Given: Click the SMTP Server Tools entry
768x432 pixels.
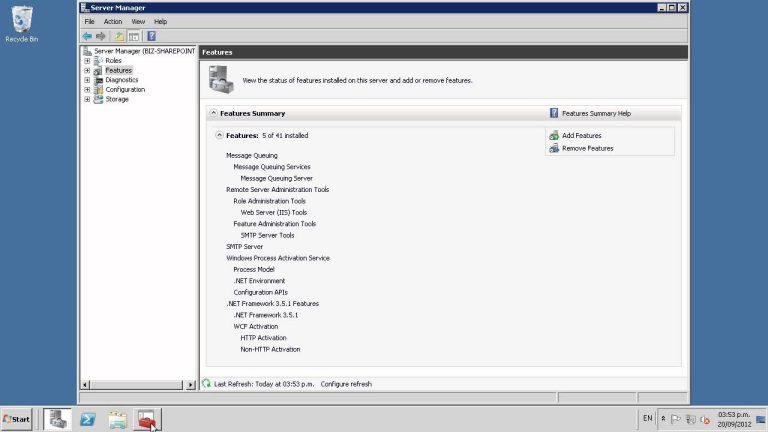Looking at the screenshot, I should click(x=267, y=235).
